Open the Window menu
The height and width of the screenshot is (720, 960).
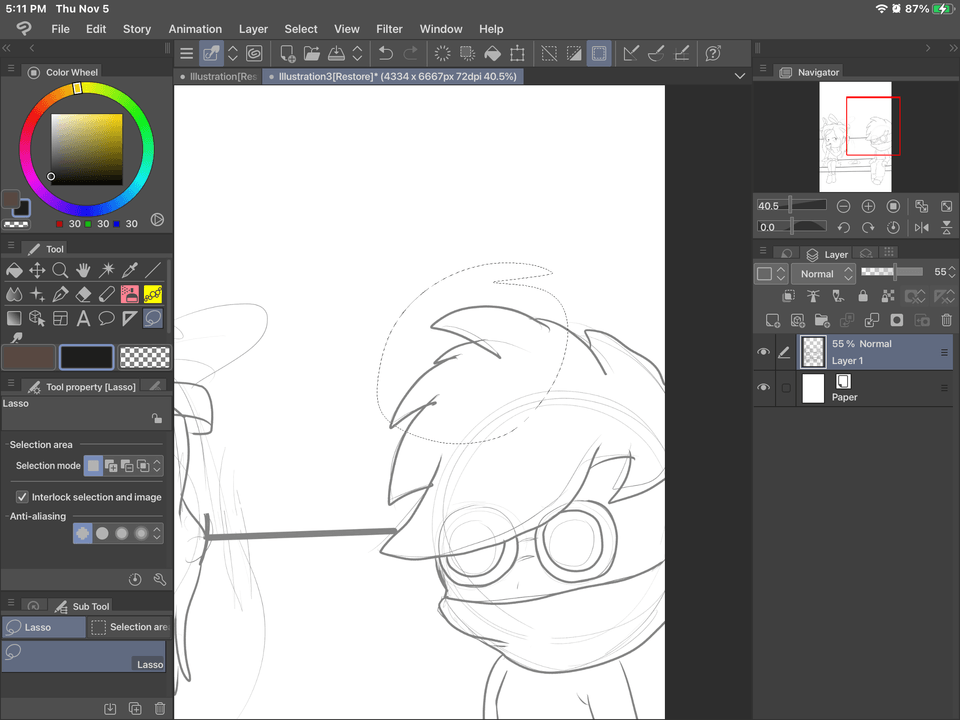(441, 29)
